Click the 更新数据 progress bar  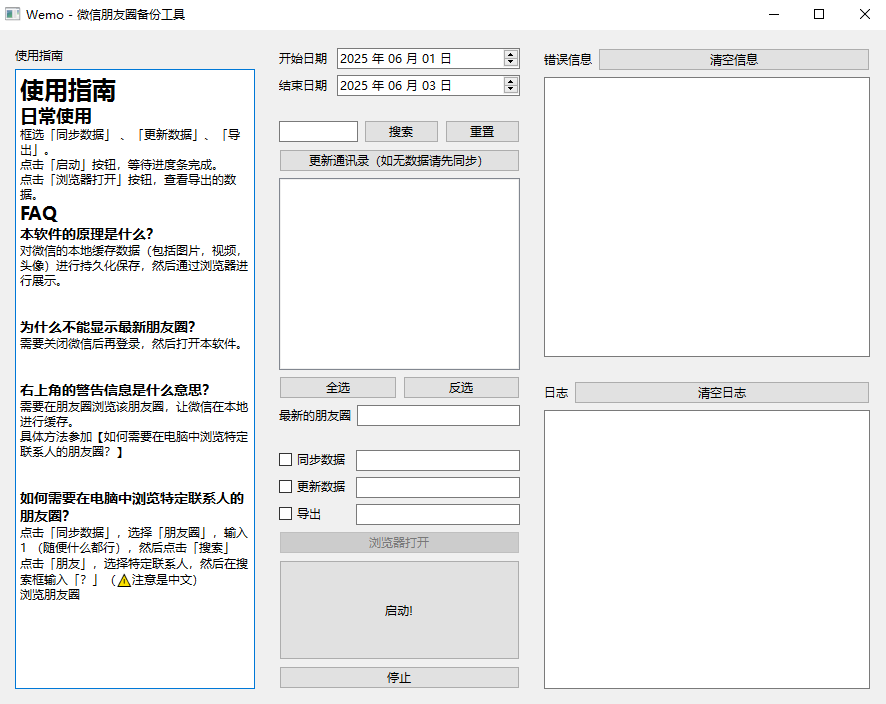pyautogui.click(x=438, y=488)
